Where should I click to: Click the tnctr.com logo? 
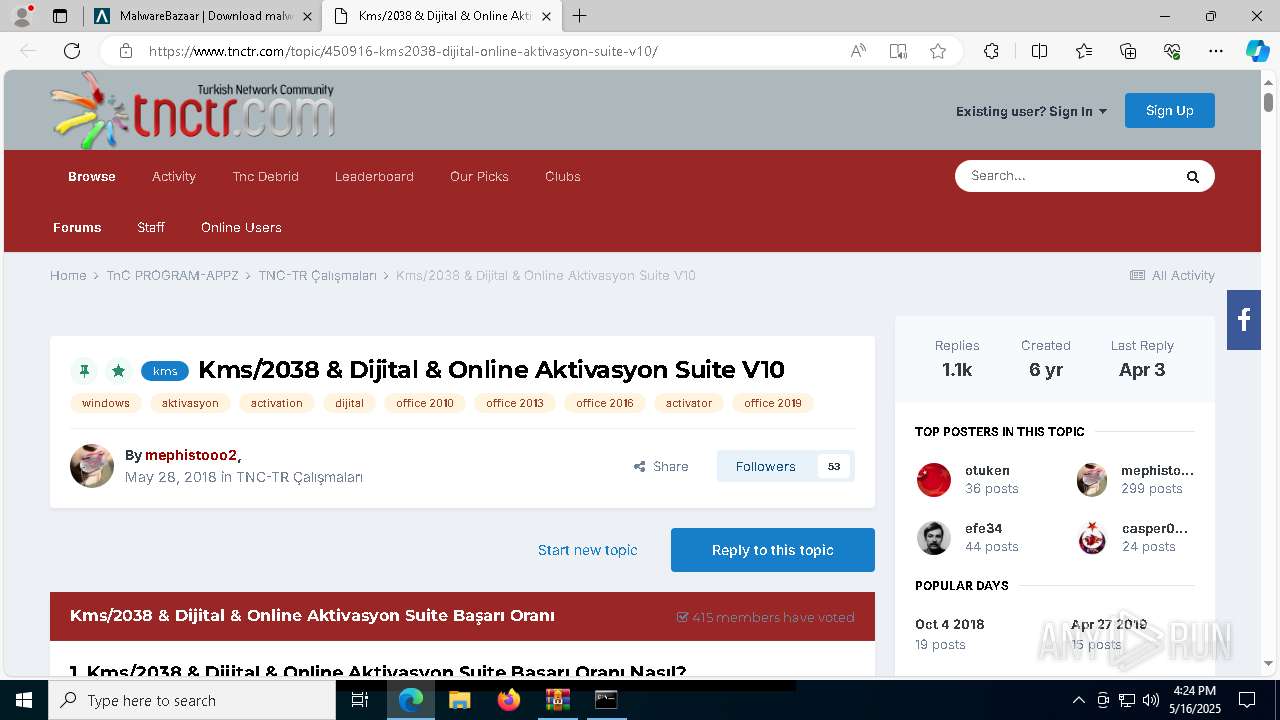[x=192, y=110]
